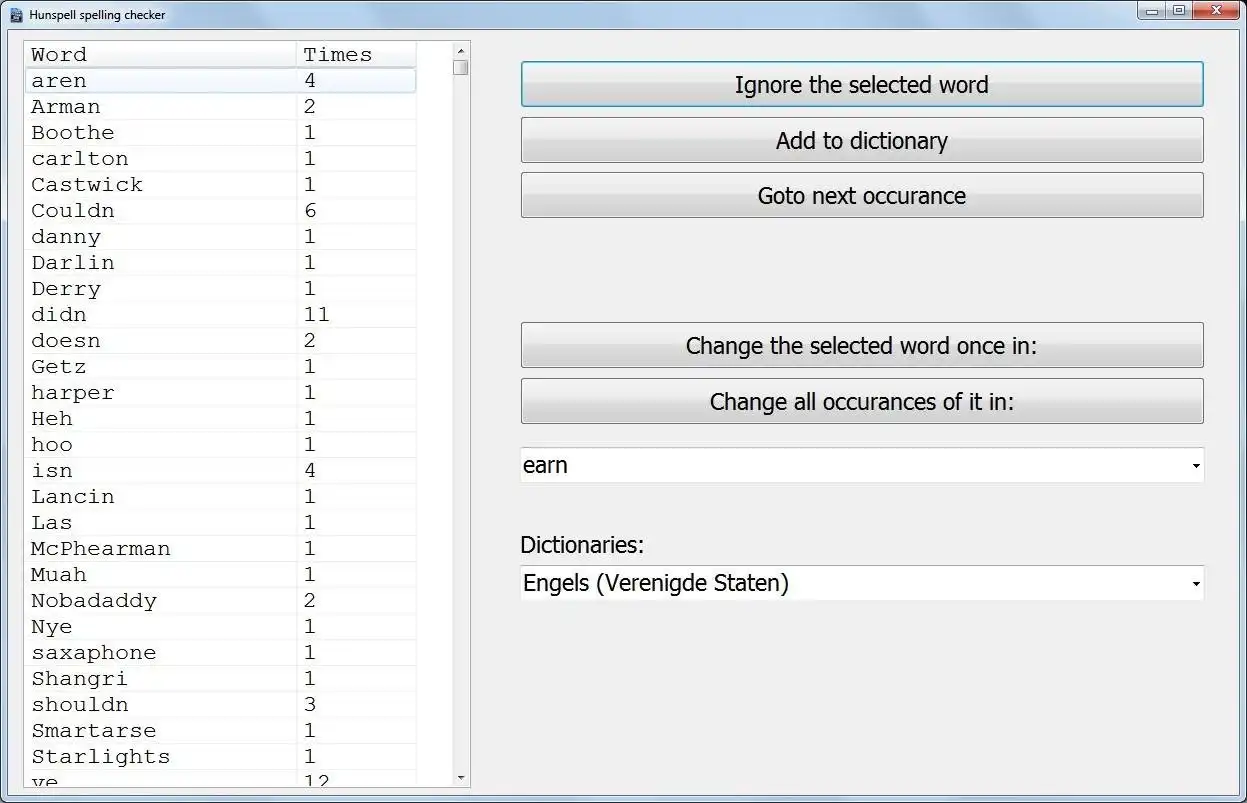Click the Engels (Verenigde Staten) combo box
Viewport: 1247px width, 803px height.
[861, 583]
